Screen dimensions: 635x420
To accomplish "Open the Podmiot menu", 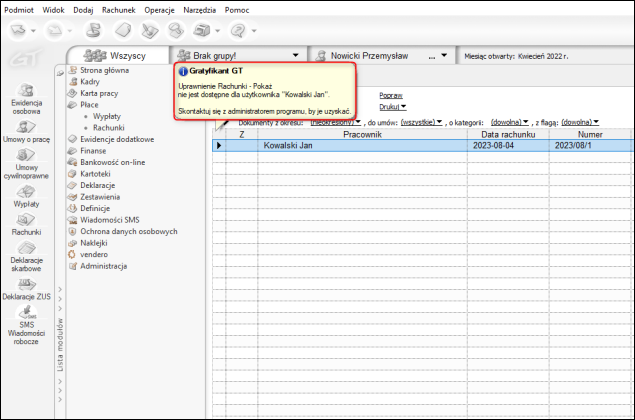I will pos(19,10).
